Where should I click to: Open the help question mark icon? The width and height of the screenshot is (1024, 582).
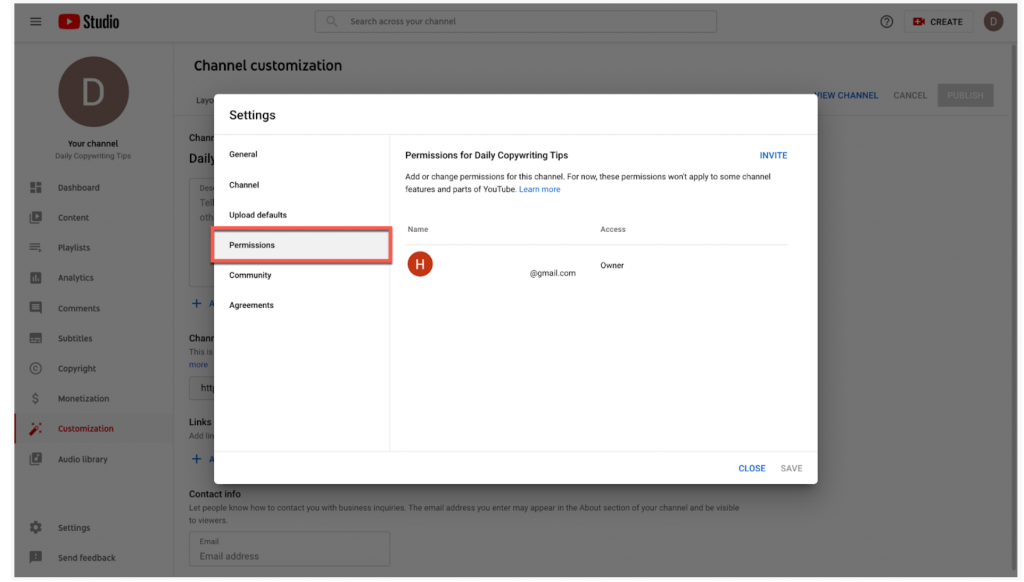[x=886, y=22]
